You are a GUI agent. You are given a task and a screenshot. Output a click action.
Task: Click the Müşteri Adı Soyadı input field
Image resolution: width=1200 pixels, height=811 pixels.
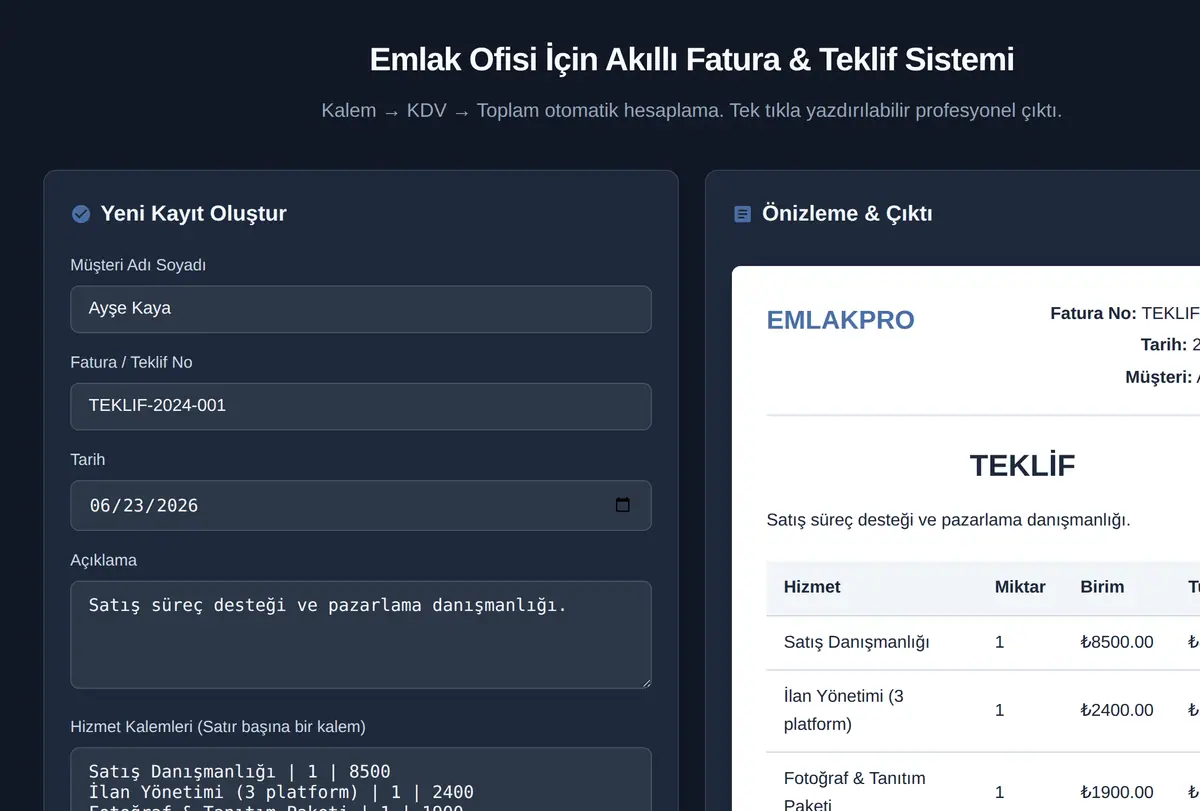[x=361, y=309]
